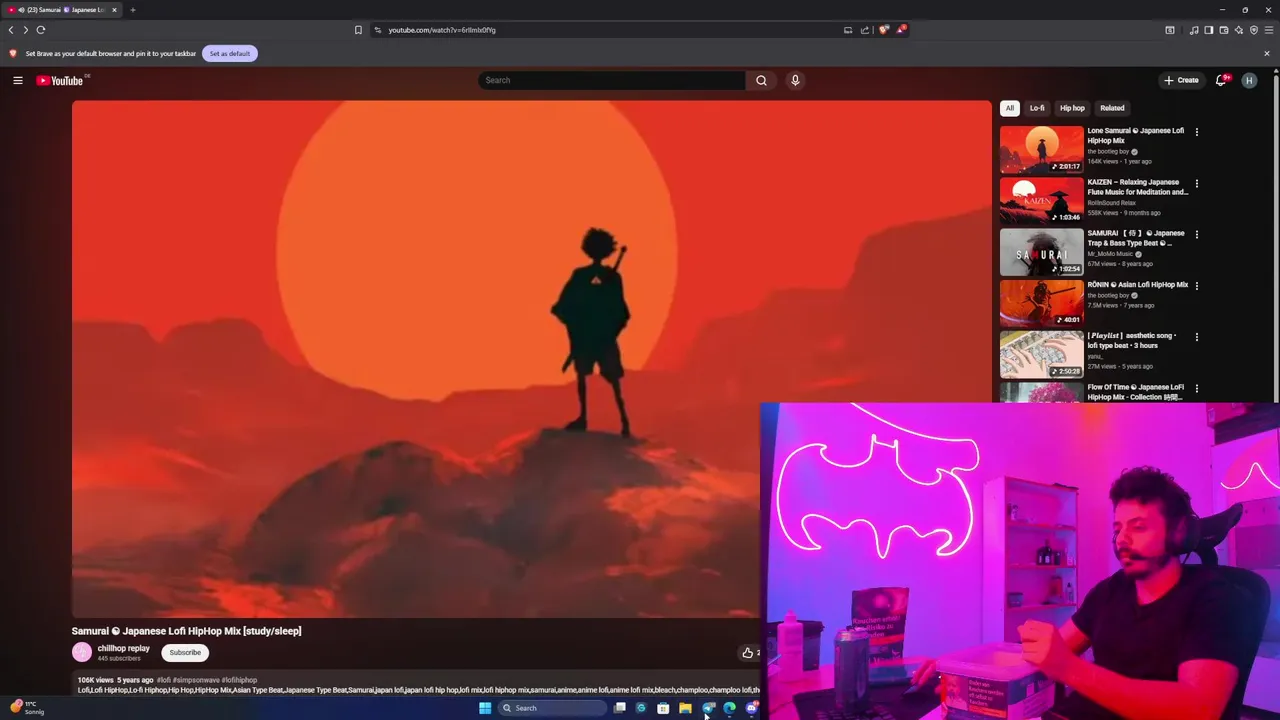Open the weather widget showing 11°C

(x=28, y=707)
